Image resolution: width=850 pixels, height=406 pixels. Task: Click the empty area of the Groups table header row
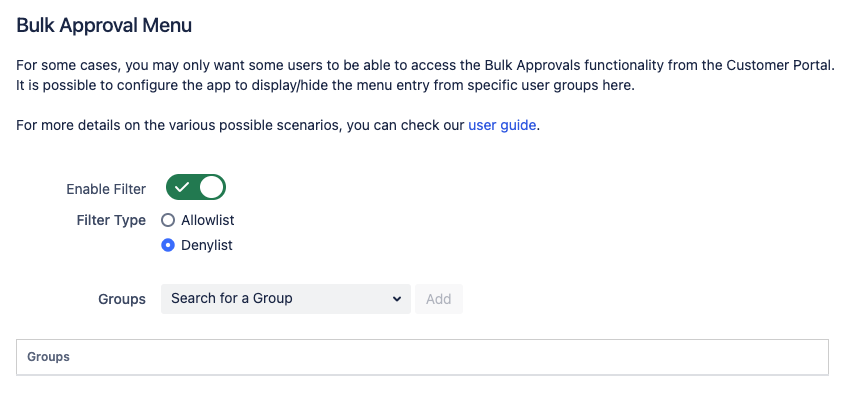(450, 357)
